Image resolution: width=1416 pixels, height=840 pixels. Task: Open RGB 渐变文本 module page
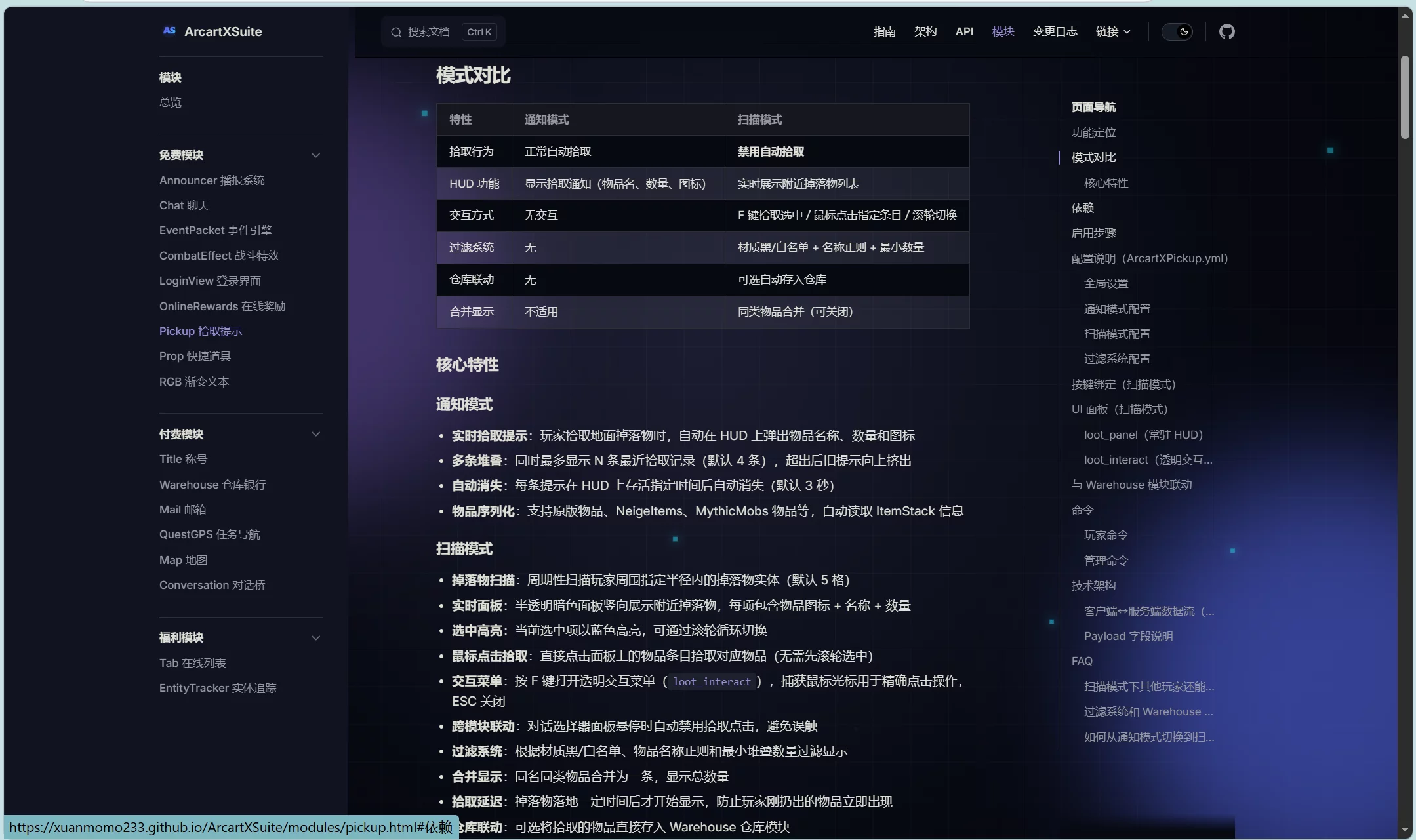[x=194, y=382]
